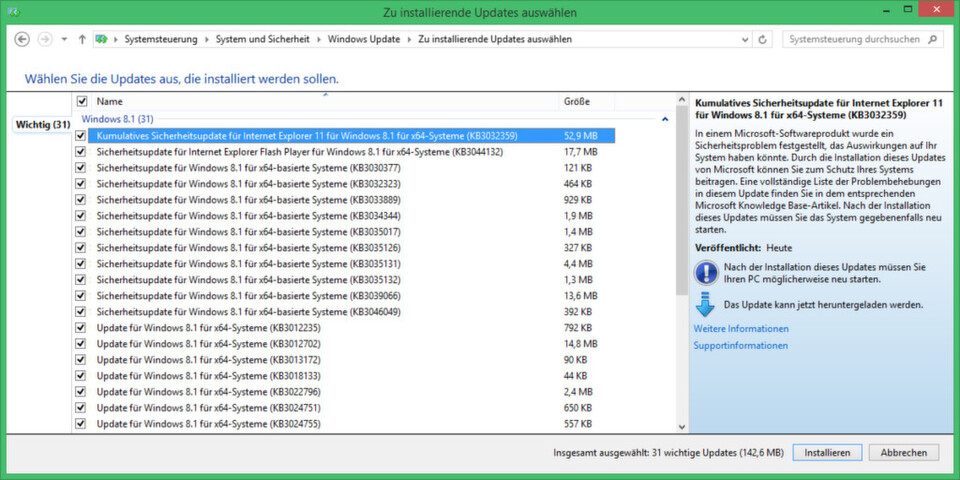Screen dimensions: 960x480
Task: Click the window system icon in title bar
Action: tap(13, 12)
